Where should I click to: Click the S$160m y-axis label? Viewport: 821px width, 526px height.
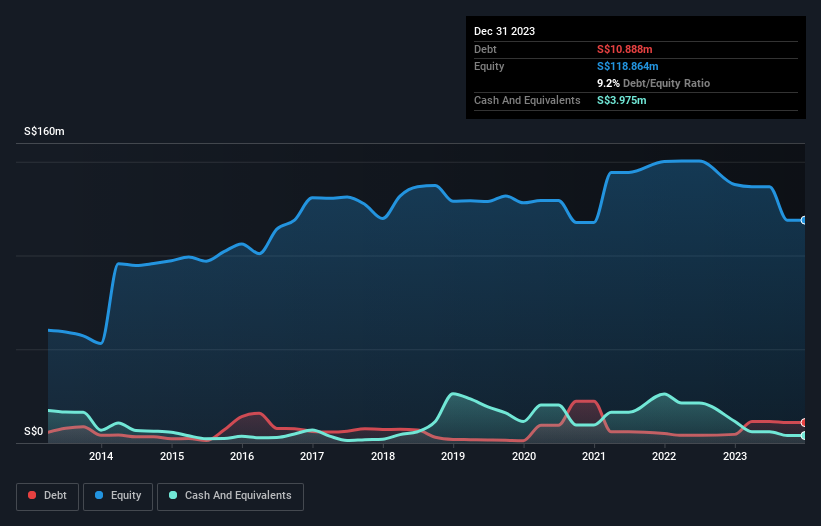pos(44,132)
